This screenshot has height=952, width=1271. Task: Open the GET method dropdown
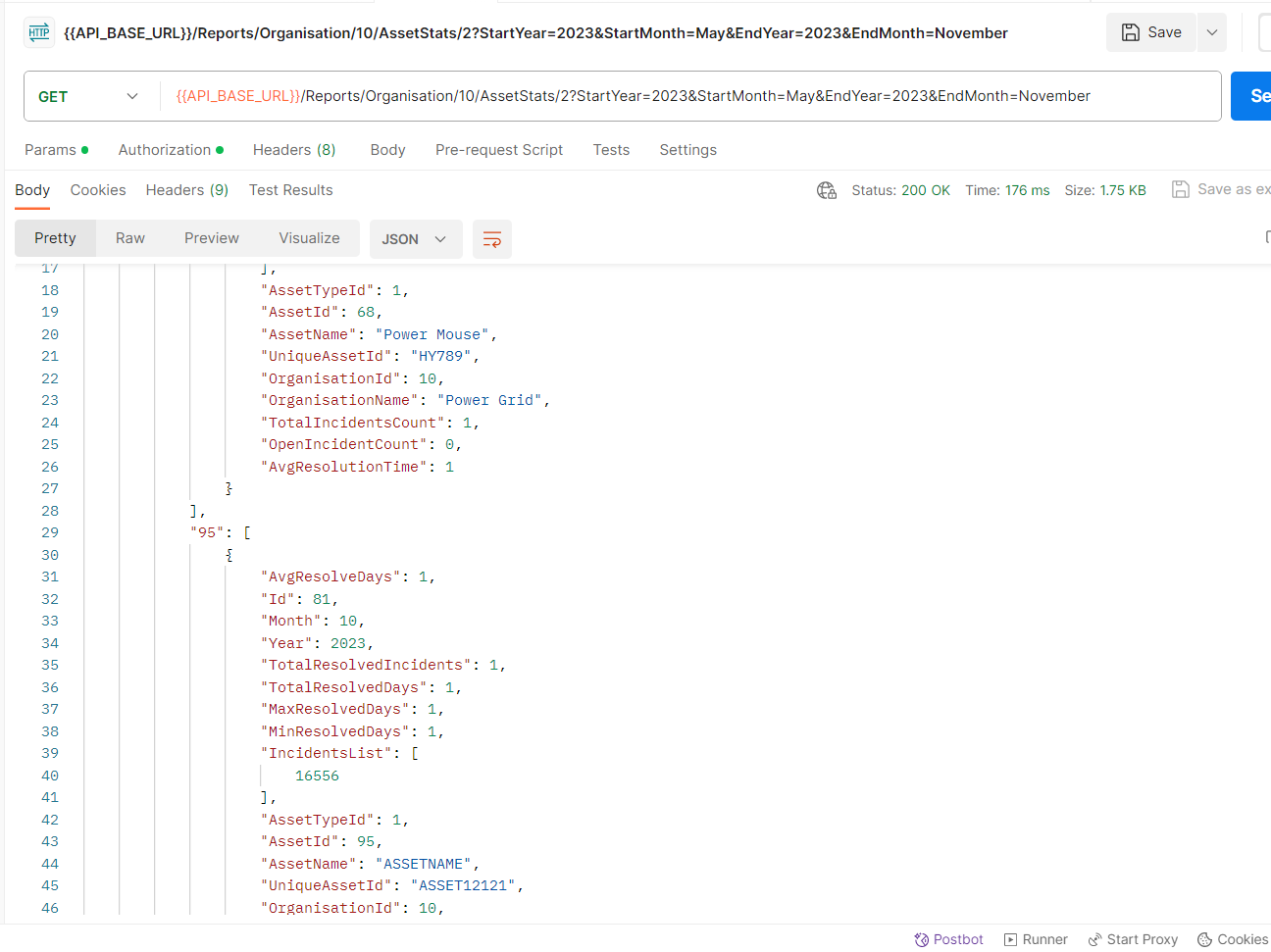88,96
